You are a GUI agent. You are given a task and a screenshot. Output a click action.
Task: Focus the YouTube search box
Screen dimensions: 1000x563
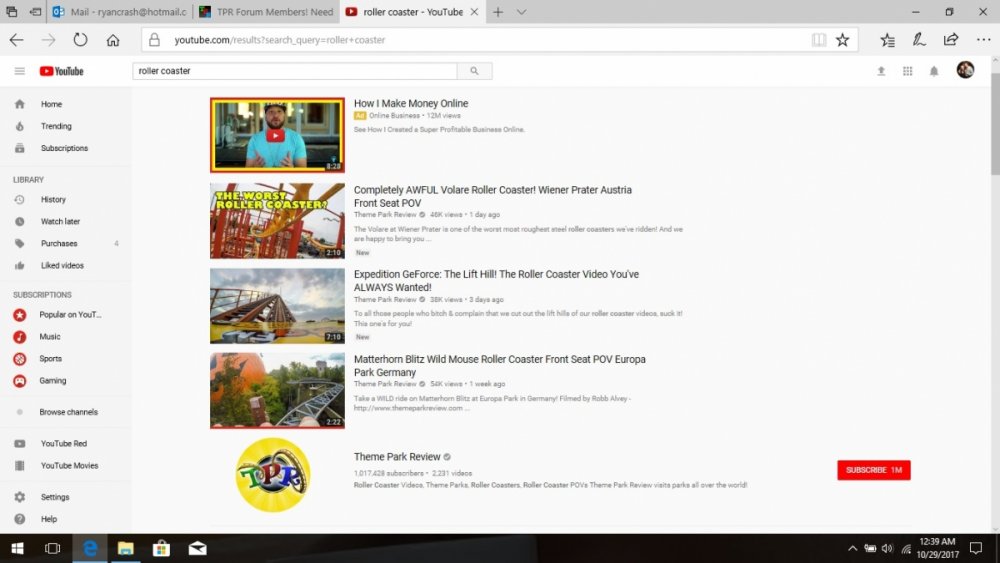tap(295, 71)
